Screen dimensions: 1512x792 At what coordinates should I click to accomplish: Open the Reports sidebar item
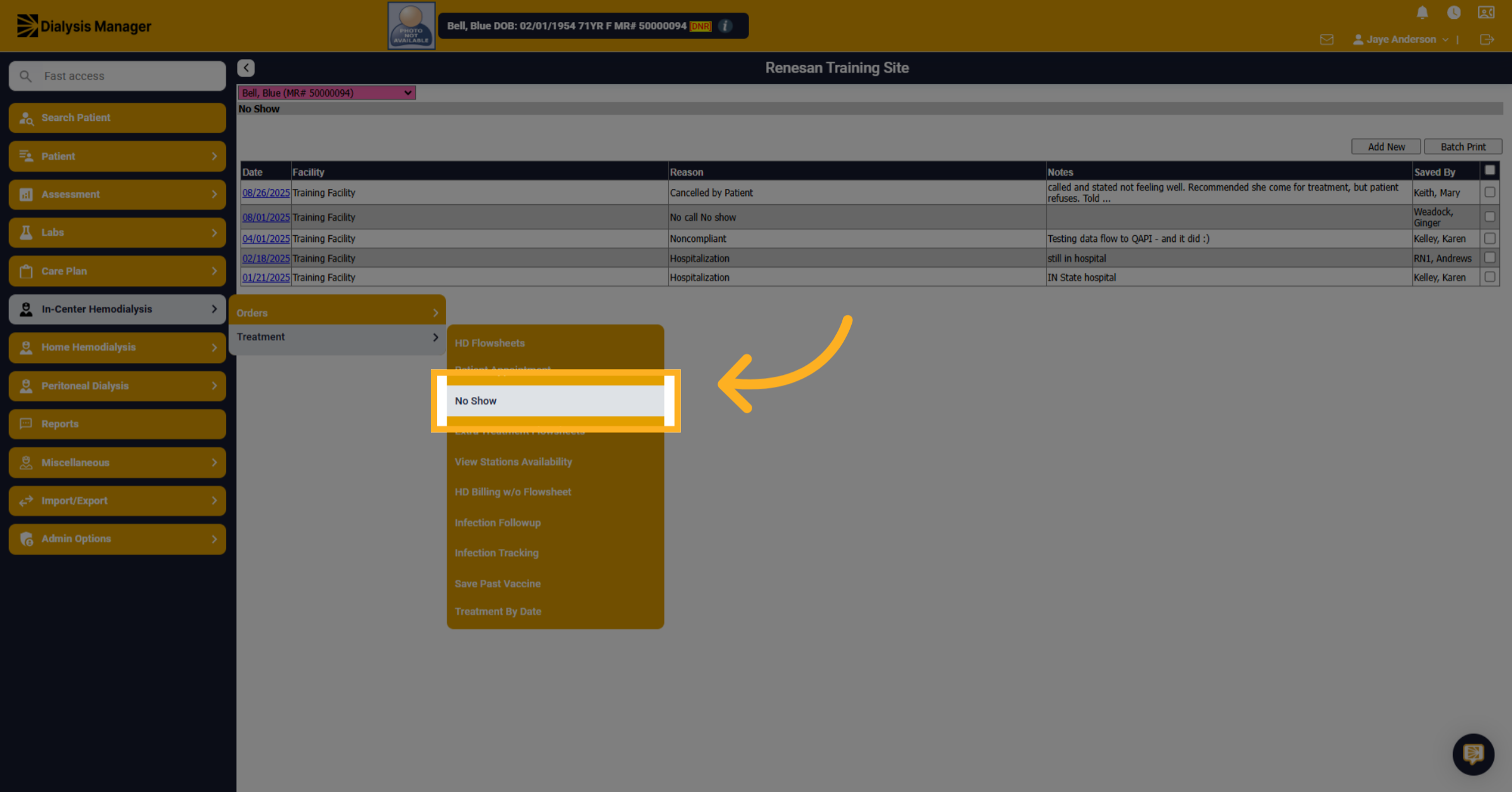(118, 424)
